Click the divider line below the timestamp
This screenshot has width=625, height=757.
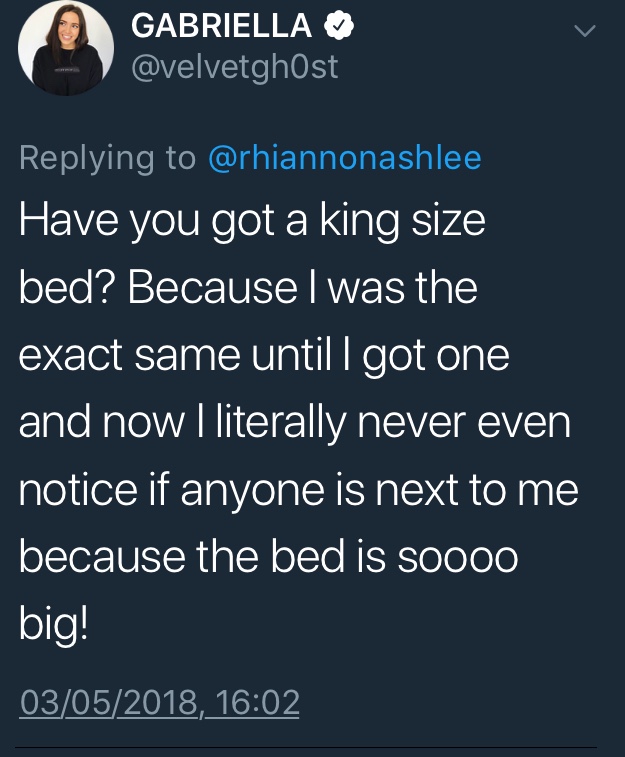(x=308, y=745)
